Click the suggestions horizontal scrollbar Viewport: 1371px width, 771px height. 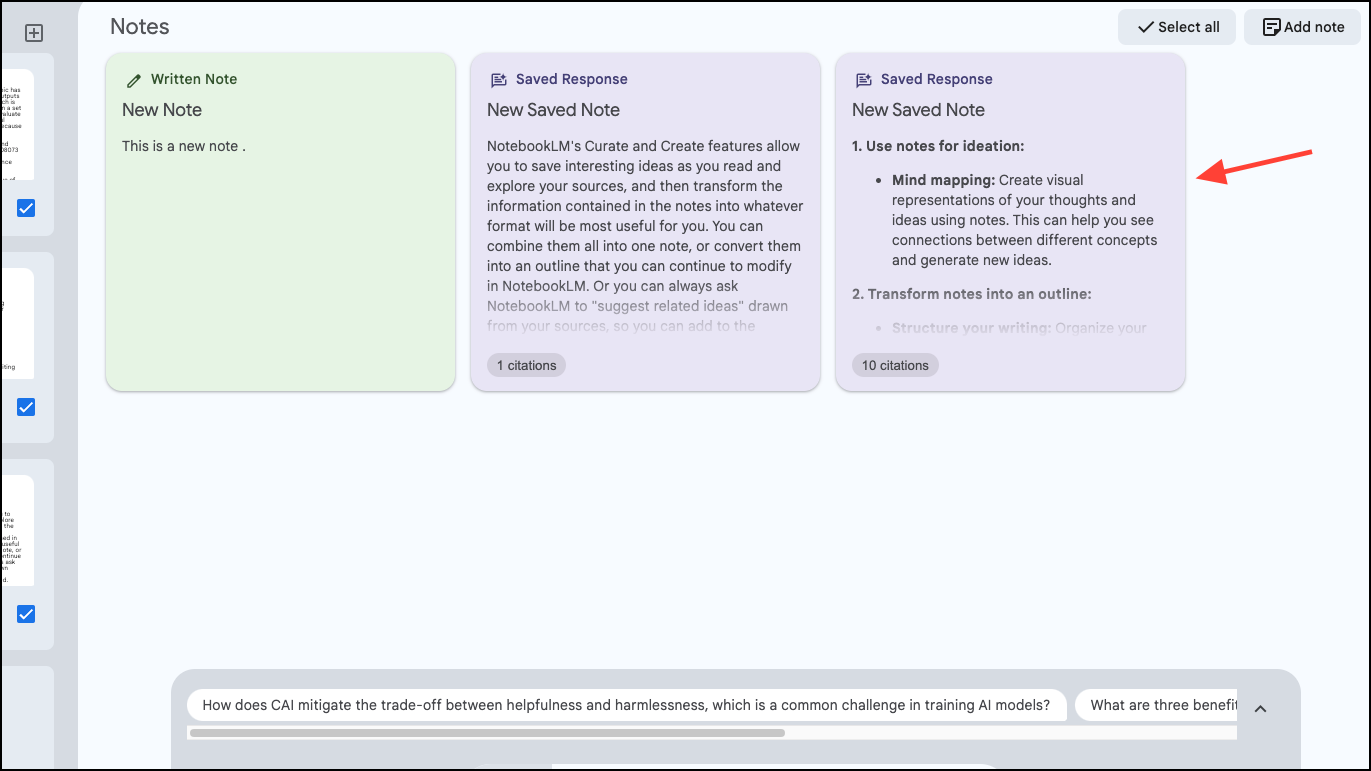point(487,733)
